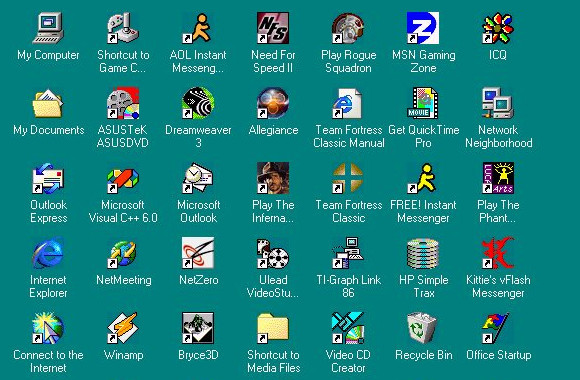Image resolution: width=580 pixels, height=380 pixels.
Task: Select the My Computer desktop icon
Action: point(48,28)
